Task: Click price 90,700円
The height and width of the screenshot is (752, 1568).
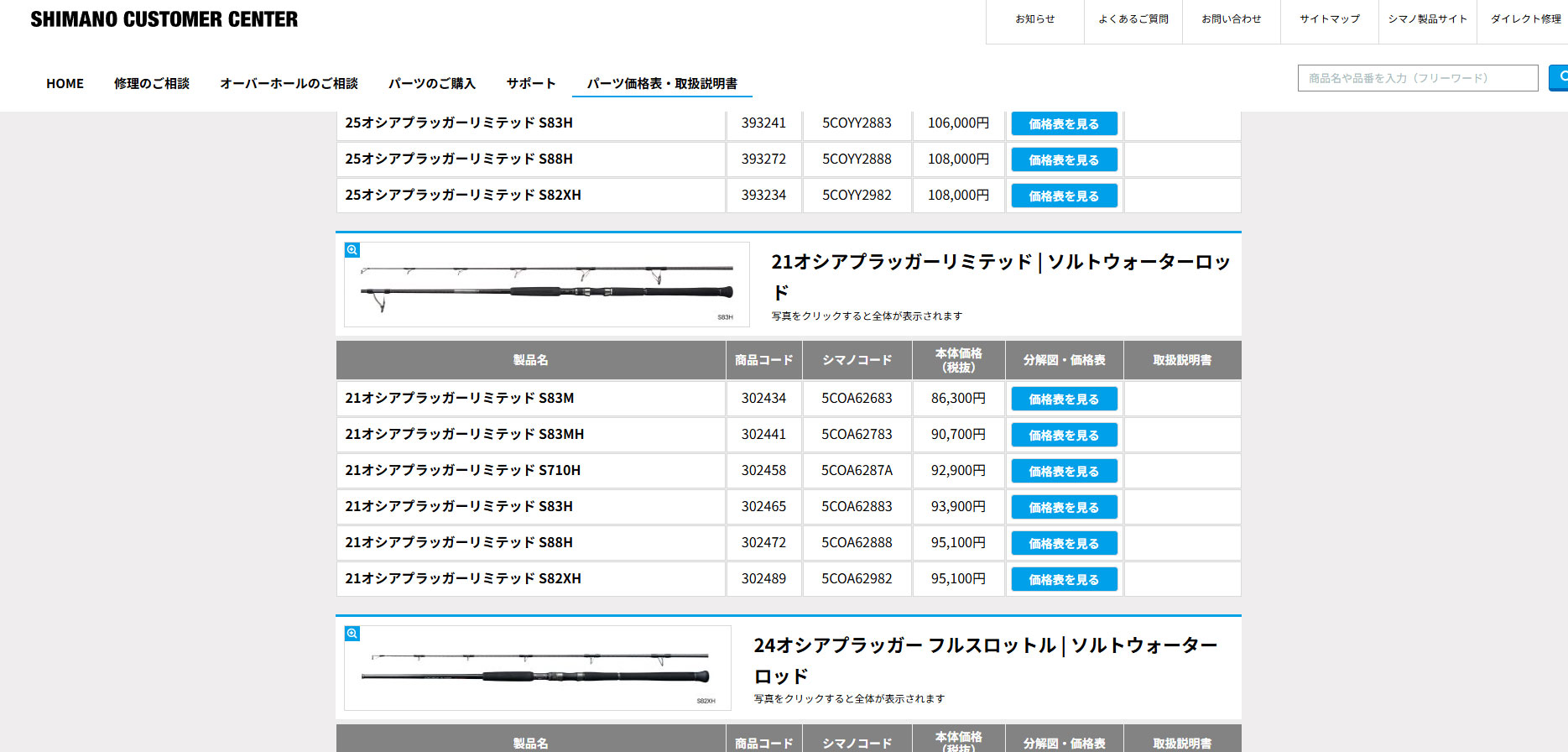Action: point(958,434)
